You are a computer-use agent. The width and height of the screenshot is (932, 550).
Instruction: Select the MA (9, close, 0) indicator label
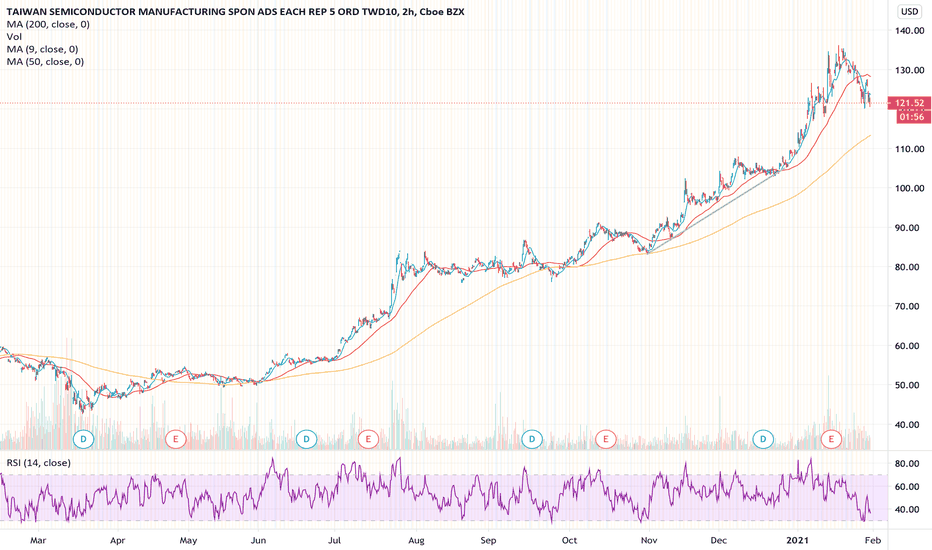(x=42, y=49)
